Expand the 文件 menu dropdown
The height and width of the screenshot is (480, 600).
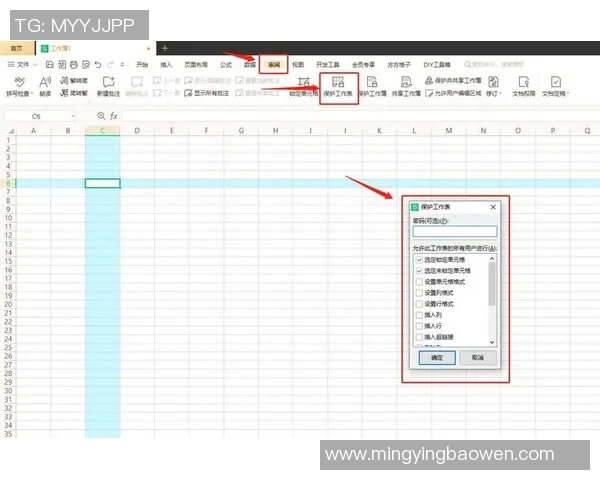[x=22, y=64]
